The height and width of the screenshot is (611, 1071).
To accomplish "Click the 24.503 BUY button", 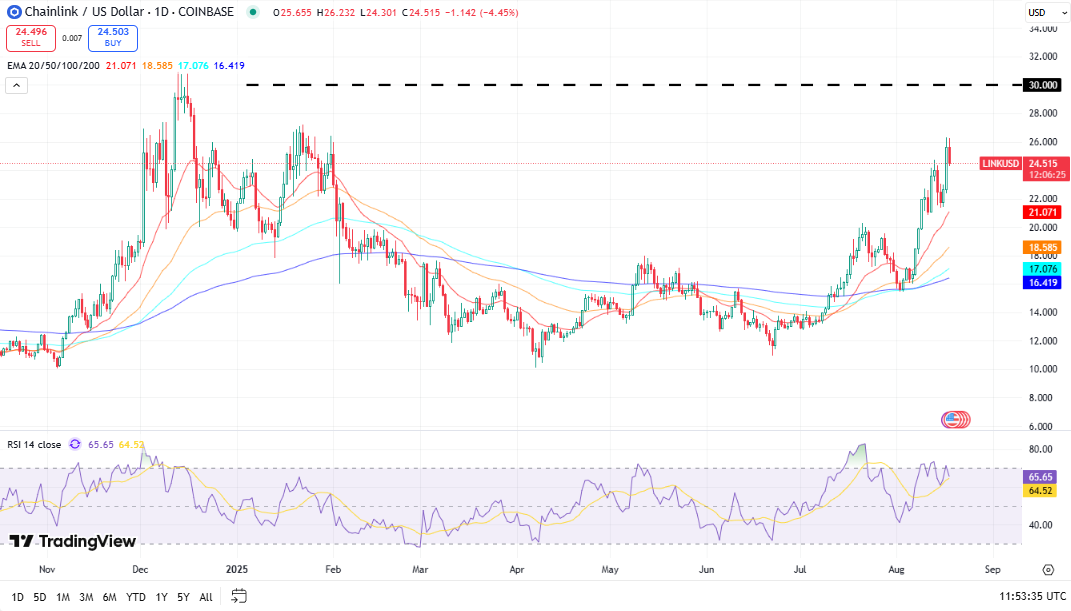I will pos(113,38).
